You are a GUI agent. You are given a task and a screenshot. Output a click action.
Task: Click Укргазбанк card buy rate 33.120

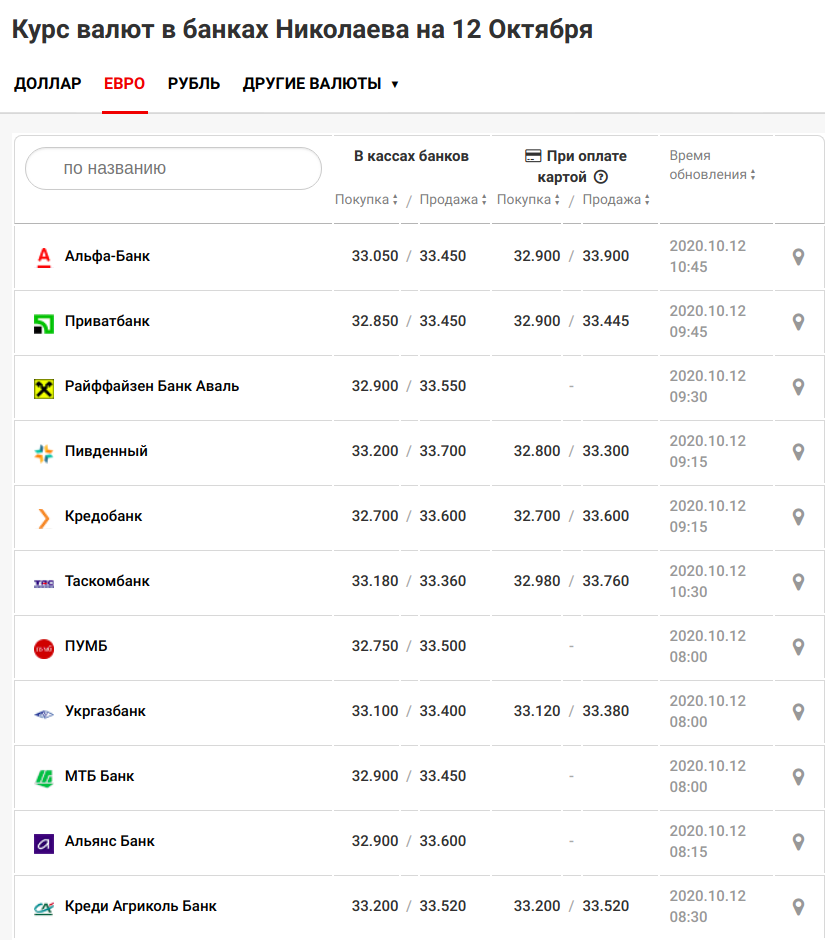[537, 711]
